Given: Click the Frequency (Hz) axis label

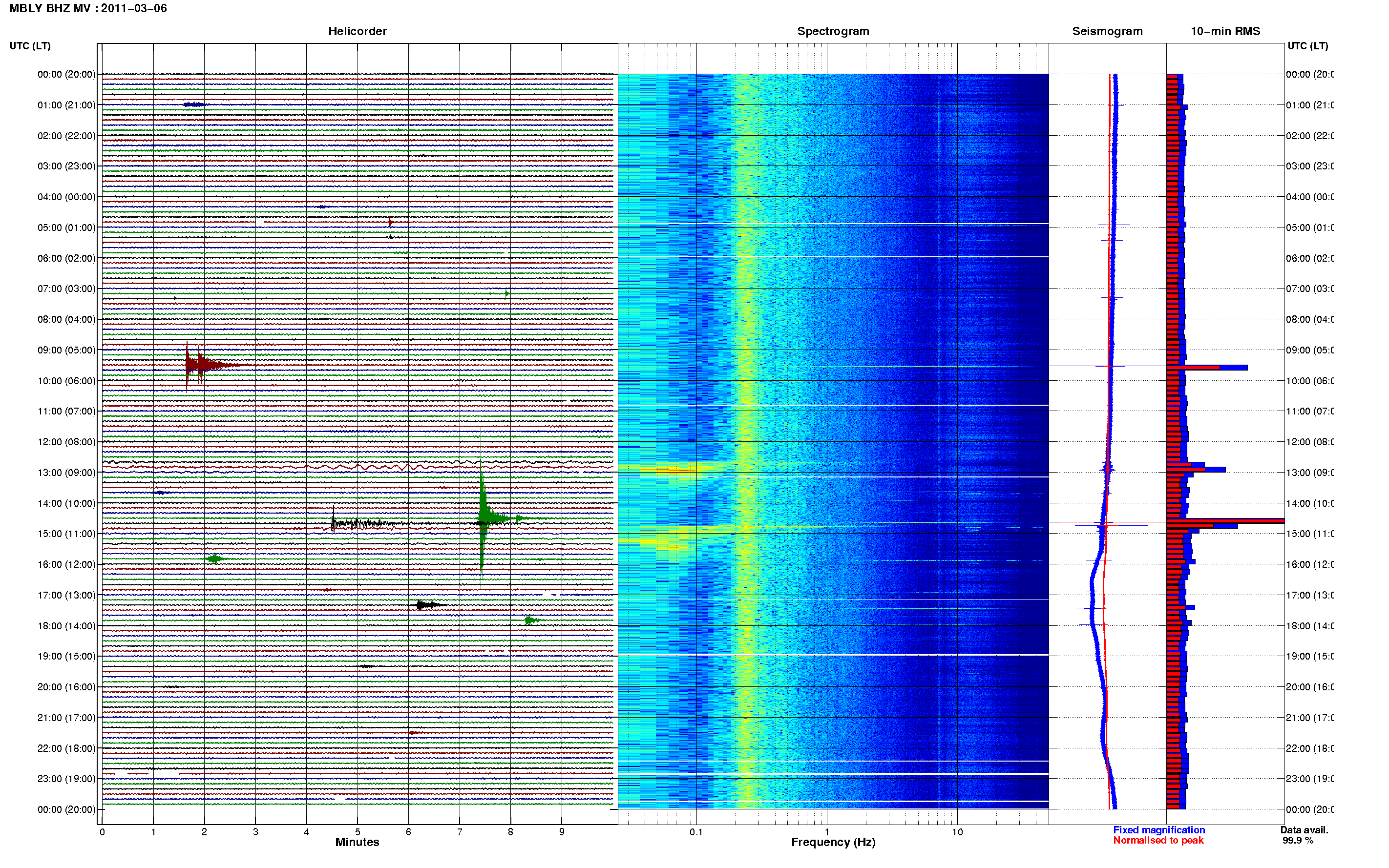Looking at the screenshot, I should click(x=833, y=842).
